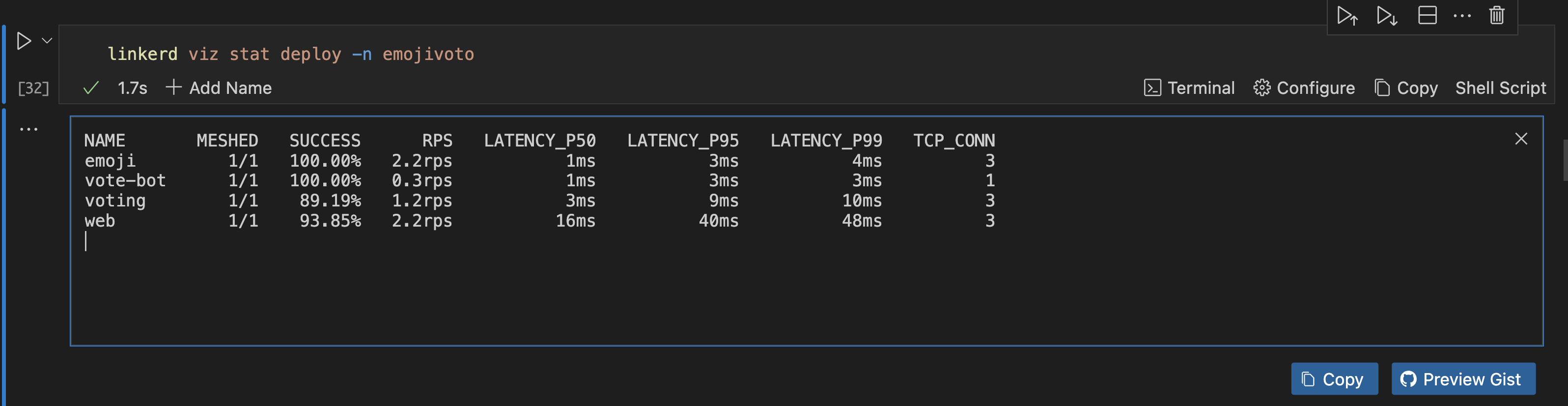1568x406 pixels.
Task: Change the Shell Script language mode
Action: (1500, 88)
